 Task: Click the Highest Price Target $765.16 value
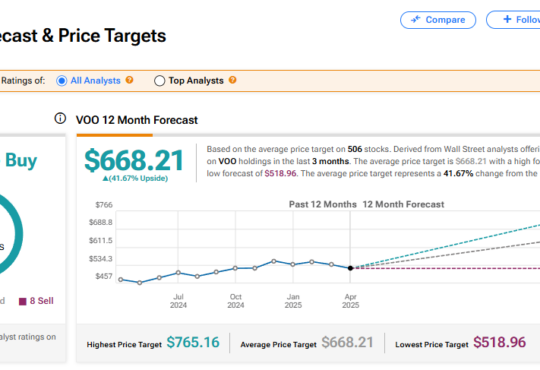click(x=193, y=342)
